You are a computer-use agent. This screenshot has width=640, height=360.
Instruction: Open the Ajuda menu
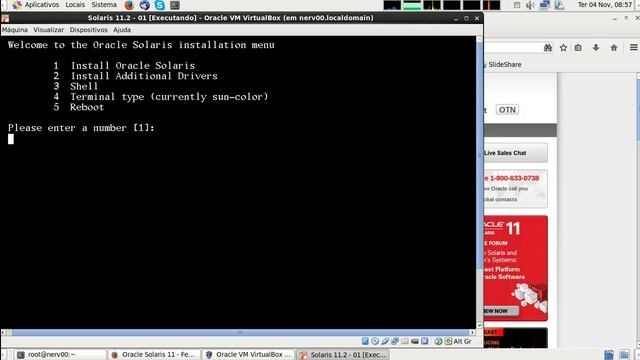coord(122,30)
